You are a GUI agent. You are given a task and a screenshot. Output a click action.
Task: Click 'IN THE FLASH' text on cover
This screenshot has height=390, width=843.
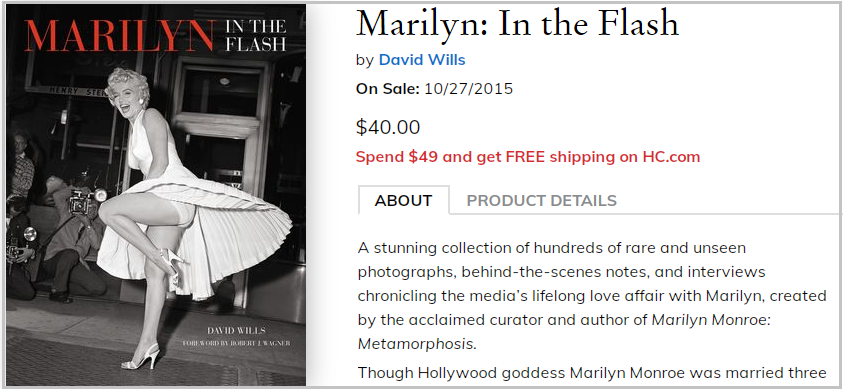(255, 36)
